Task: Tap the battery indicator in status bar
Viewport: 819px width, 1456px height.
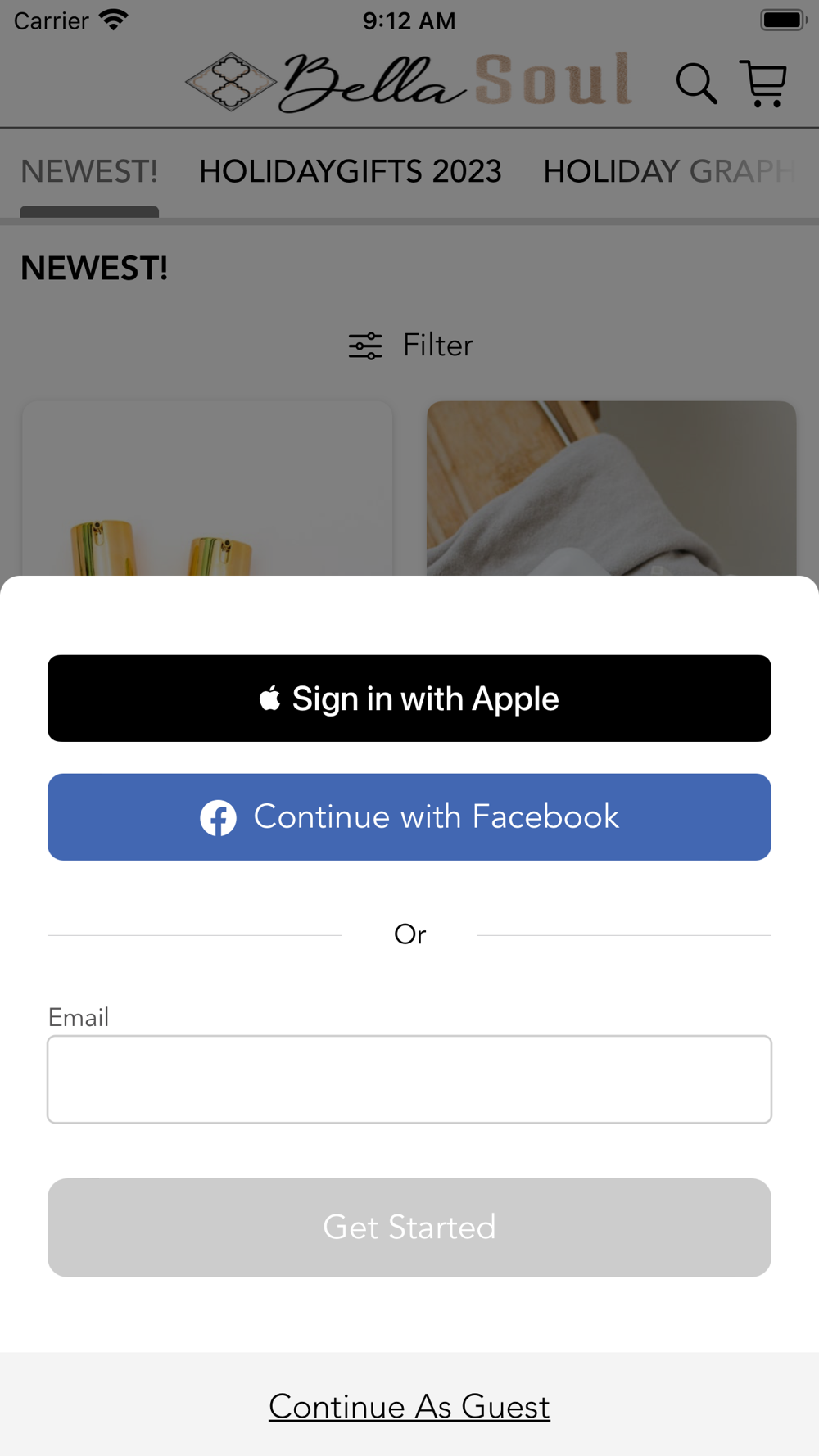Action: [784, 20]
